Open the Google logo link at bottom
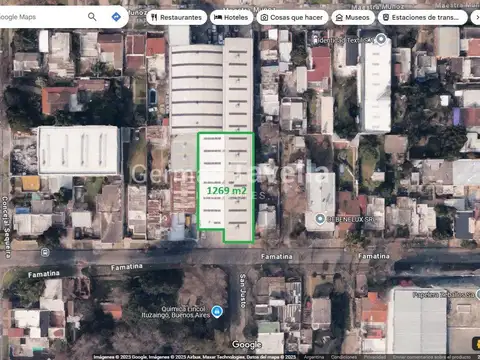The width and height of the screenshot is (480, 360). (247, 344)
